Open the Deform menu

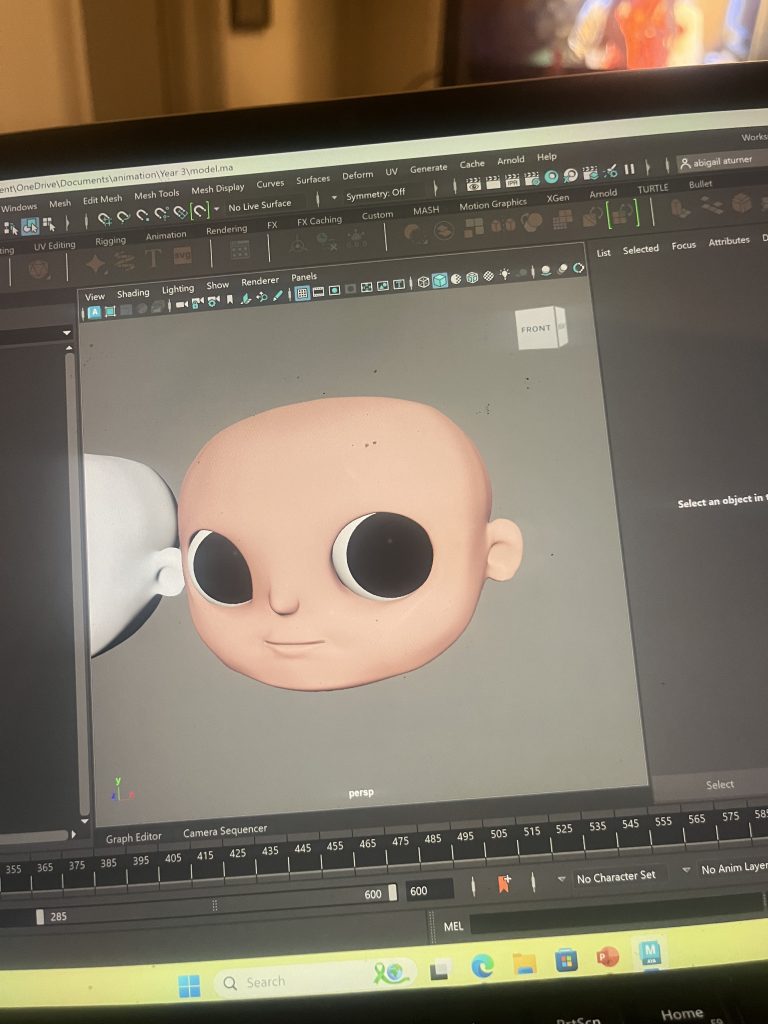(x=357, y=175)
